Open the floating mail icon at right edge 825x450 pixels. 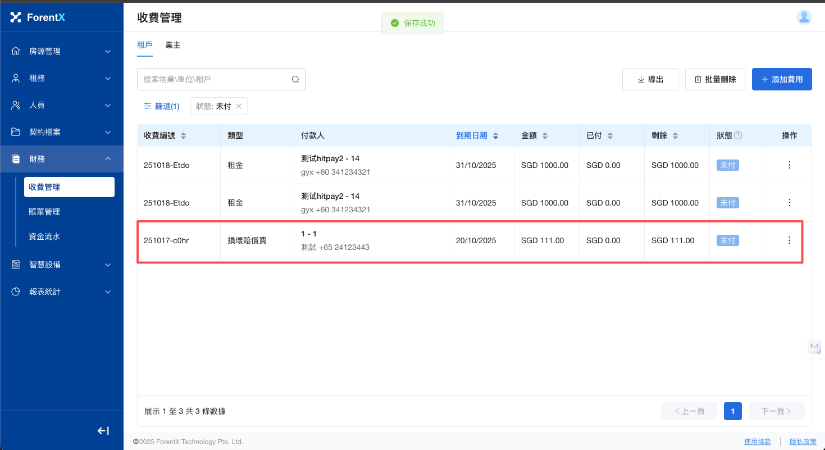(815, 347)
